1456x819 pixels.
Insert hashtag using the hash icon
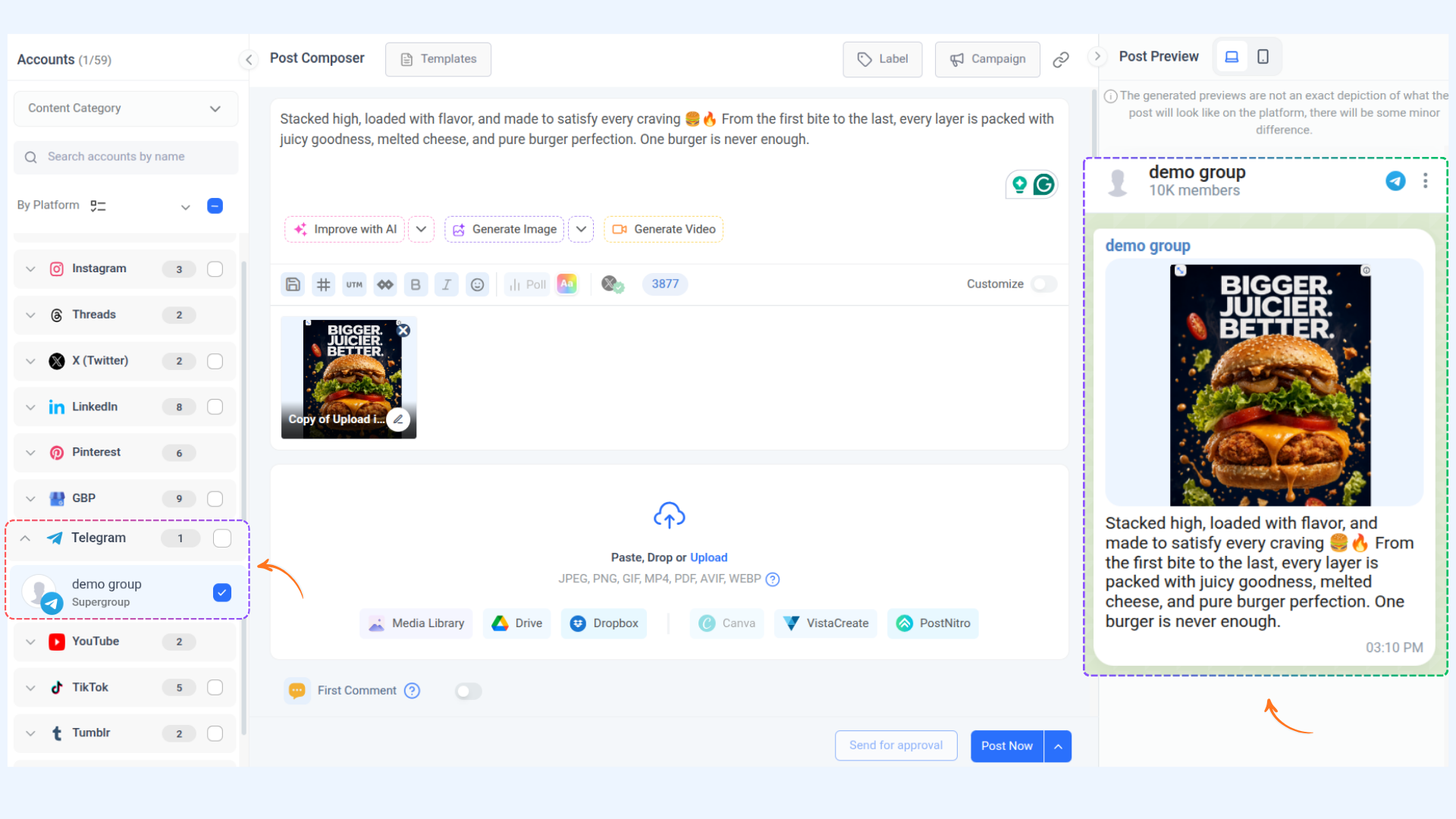[x=324, y=284]
